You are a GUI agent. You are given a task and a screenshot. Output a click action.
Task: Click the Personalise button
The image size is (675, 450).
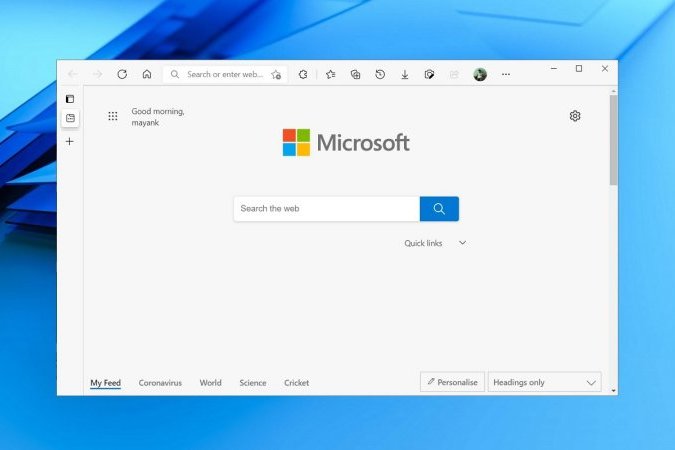[x=452, y=382]
